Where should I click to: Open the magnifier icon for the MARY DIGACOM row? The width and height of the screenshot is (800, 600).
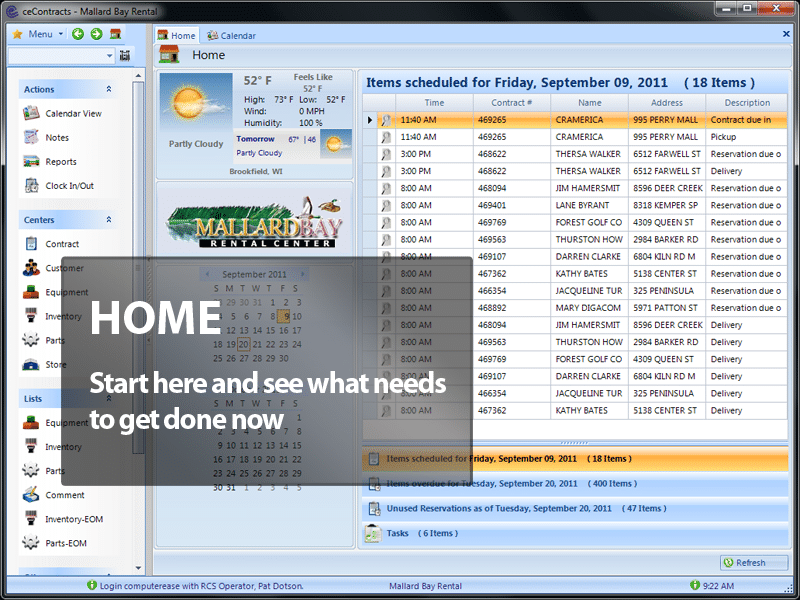[x=386, y=308]
